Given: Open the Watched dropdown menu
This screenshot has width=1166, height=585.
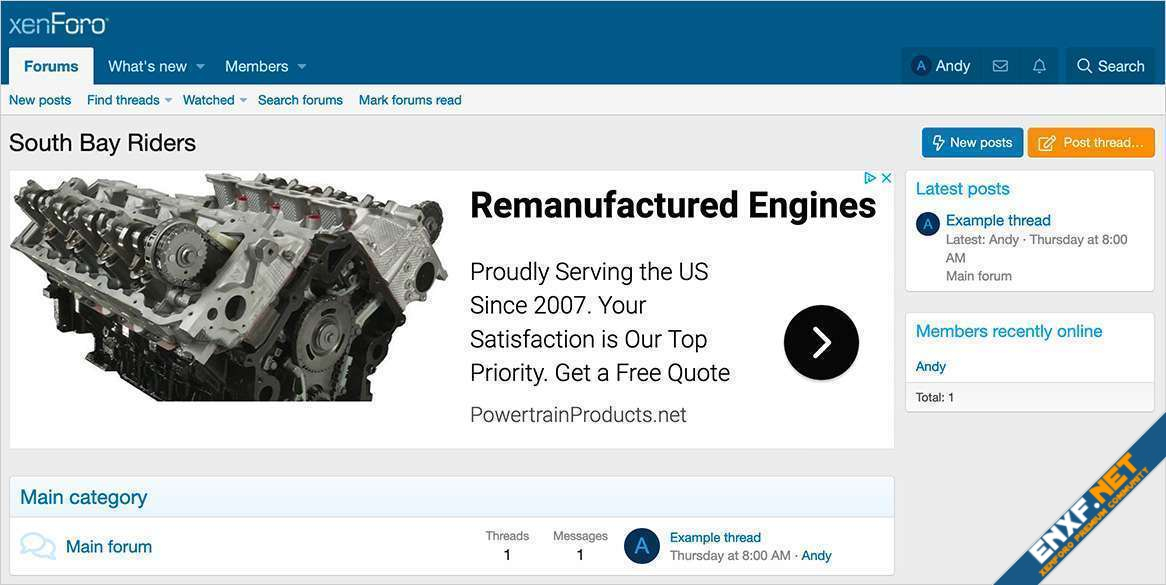Looking at the screenshot, I should [214, 100].
